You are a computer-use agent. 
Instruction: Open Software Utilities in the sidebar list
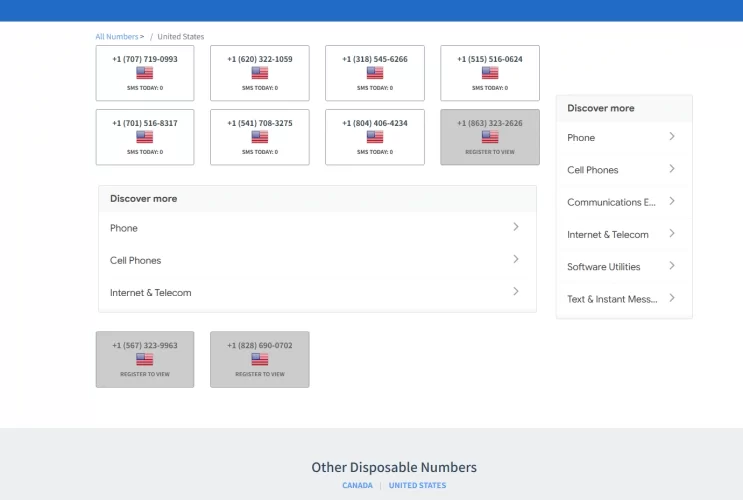tap(603, 267)
